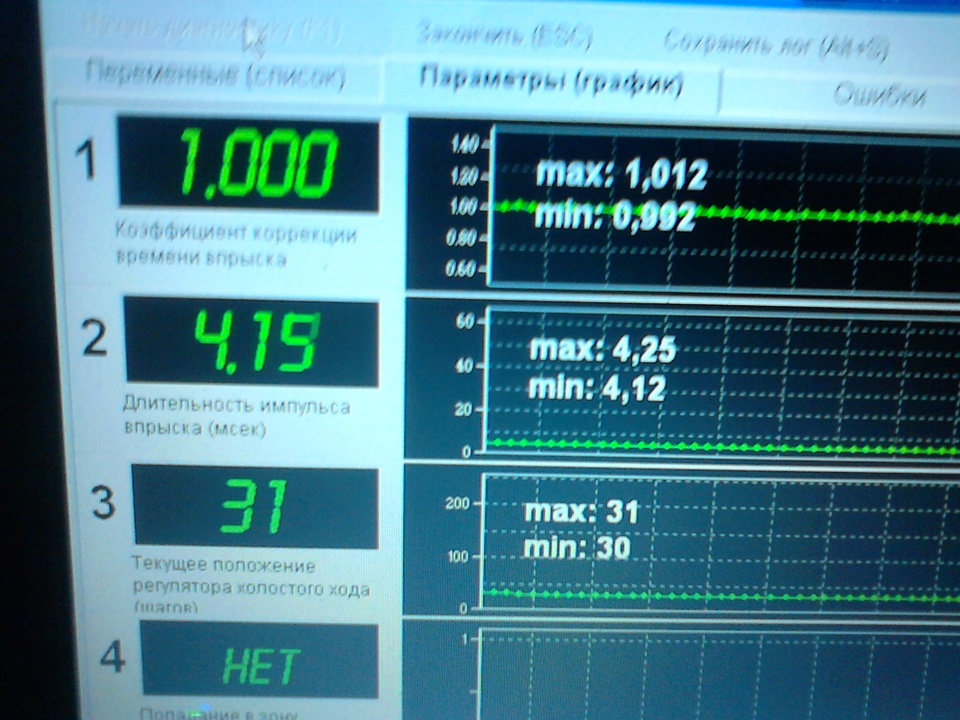
Task: Click the row number 3 label
Action: 103,503
